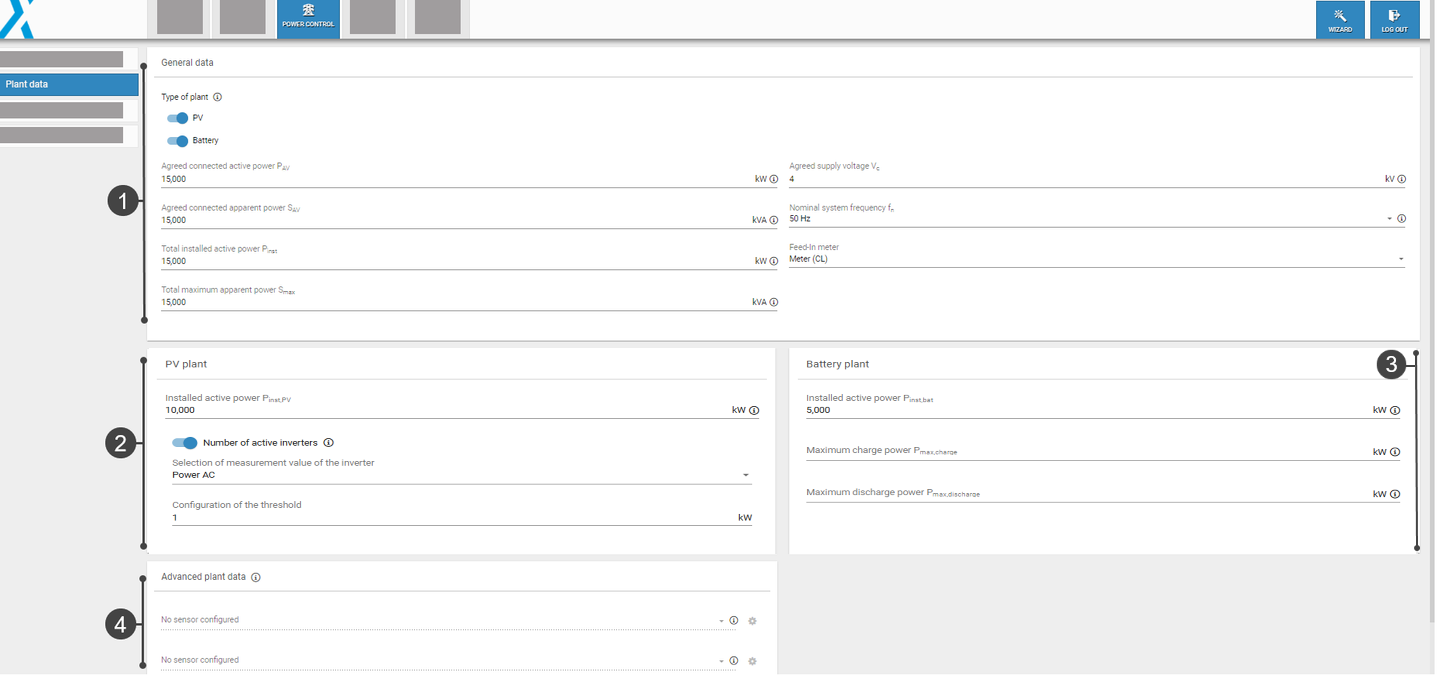Open the Type of plant info icon
1440x689 pixels.
(x=217, y=97)
